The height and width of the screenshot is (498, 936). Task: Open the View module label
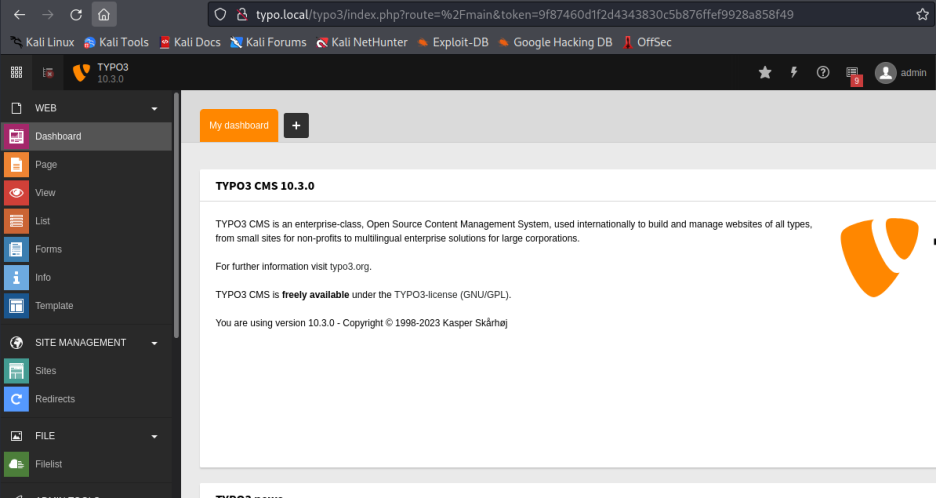[45, 192]
